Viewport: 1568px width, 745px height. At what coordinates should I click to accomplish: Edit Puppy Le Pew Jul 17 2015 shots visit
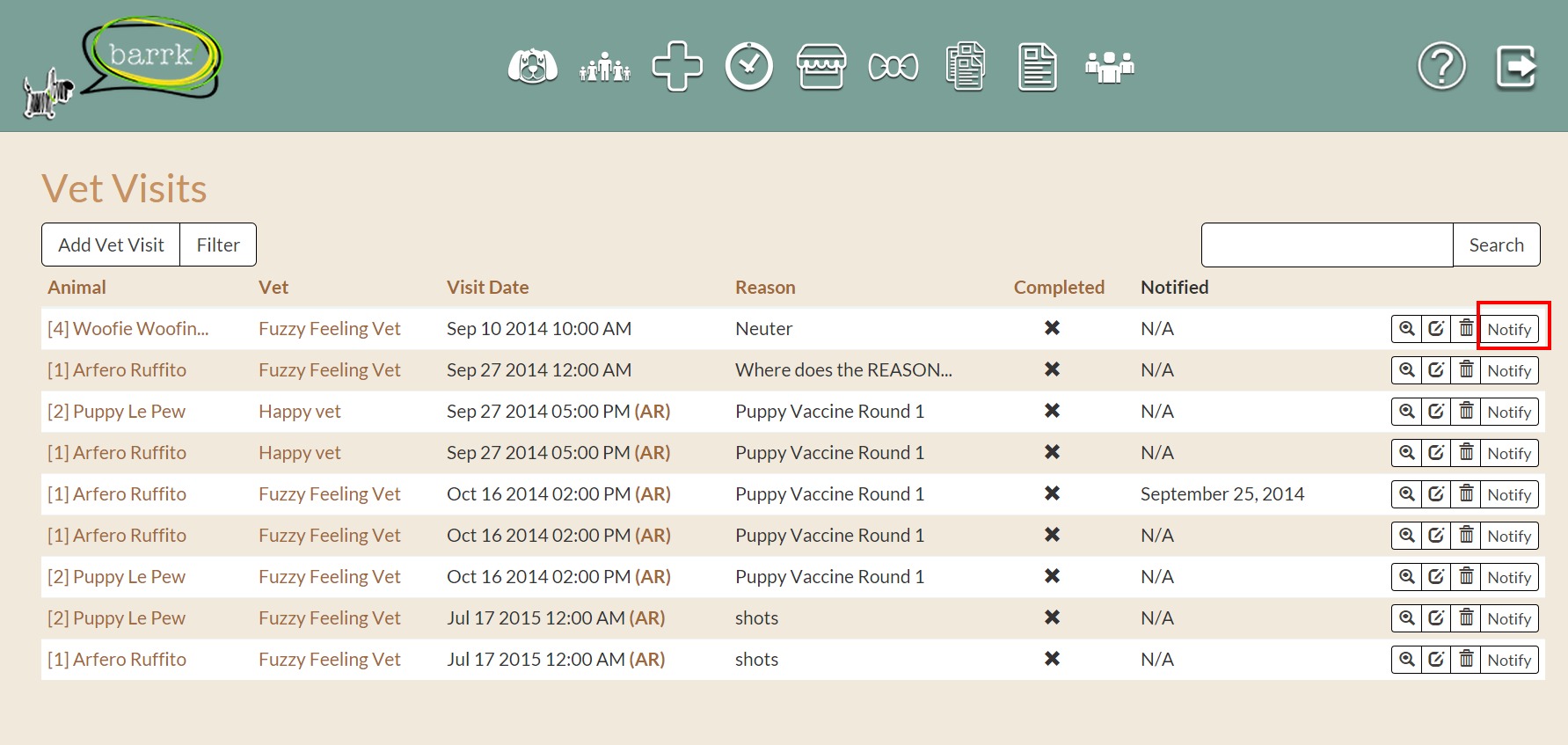1436,618
